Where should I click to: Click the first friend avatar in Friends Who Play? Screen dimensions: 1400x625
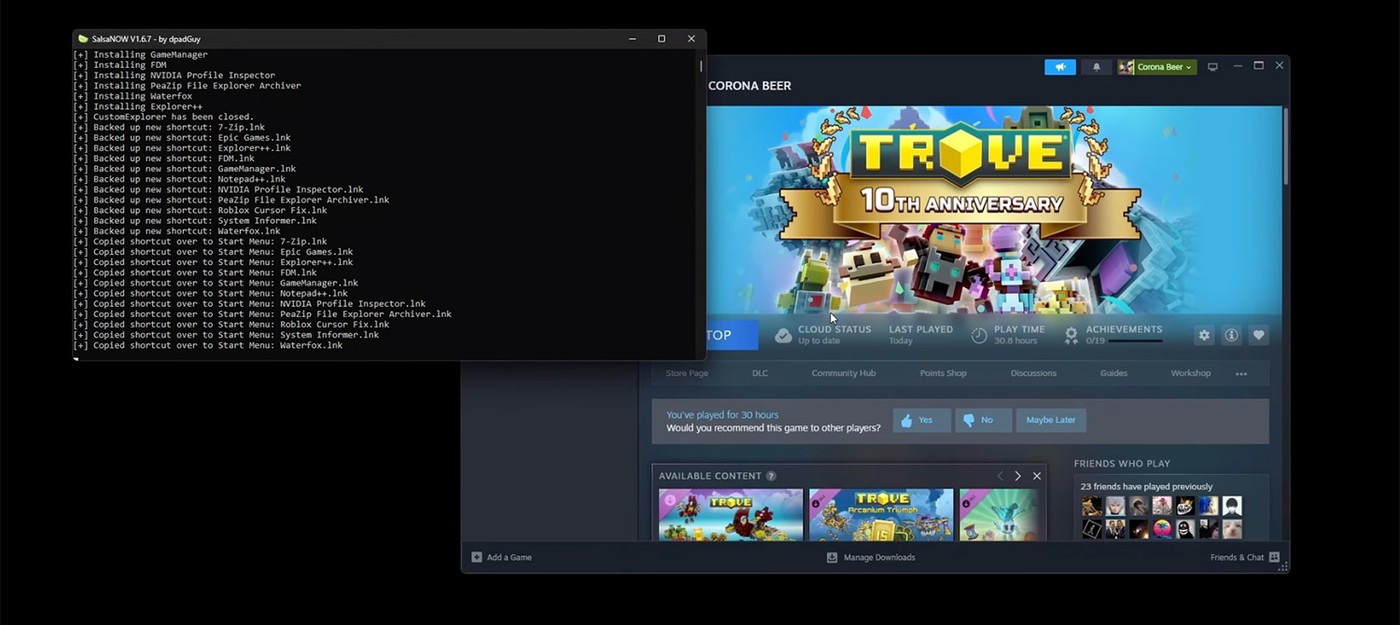(x=1092, y=506)
